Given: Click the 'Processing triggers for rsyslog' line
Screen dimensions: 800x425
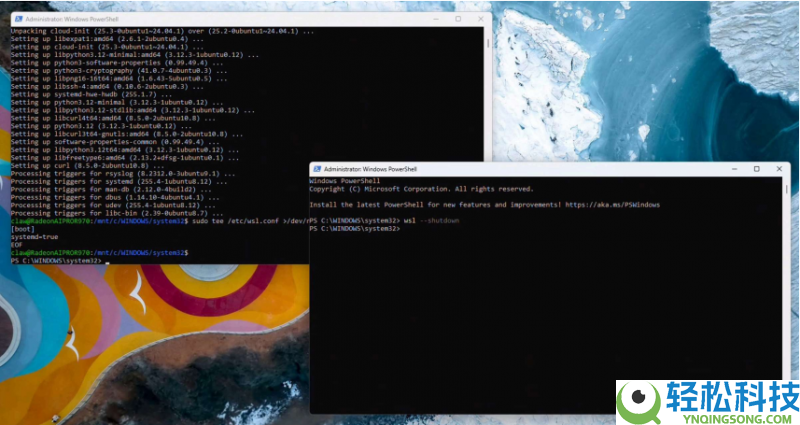Looking at the screenshot, I should tap(123, 173).
